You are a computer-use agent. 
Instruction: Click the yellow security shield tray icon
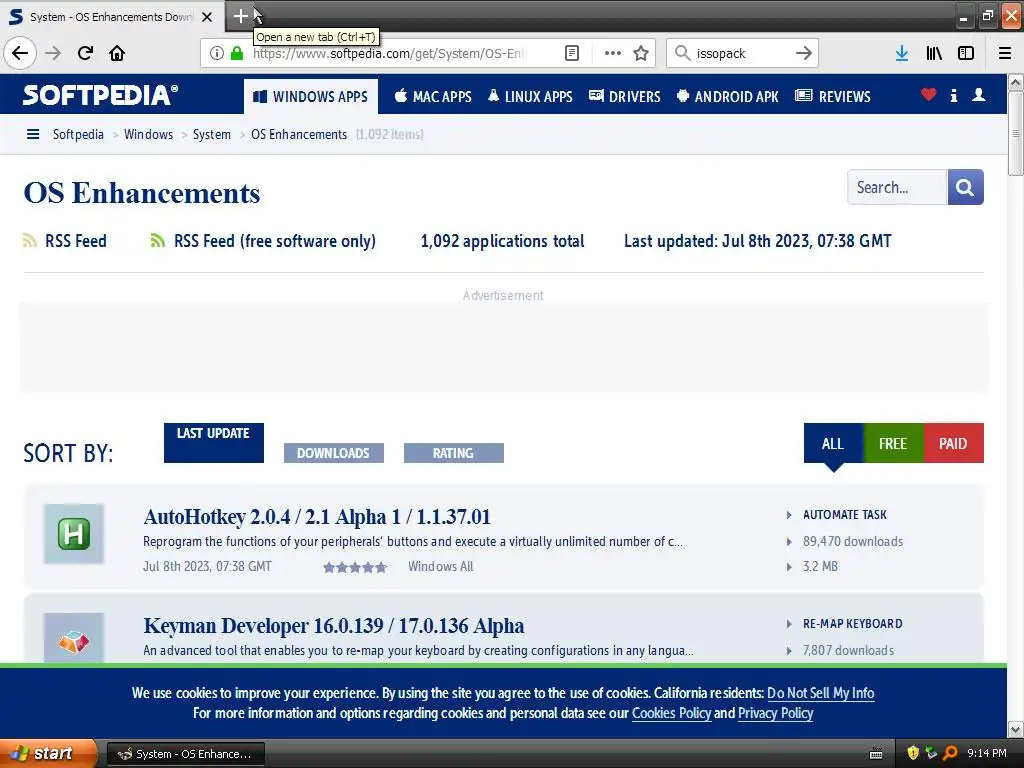[912, 753]
